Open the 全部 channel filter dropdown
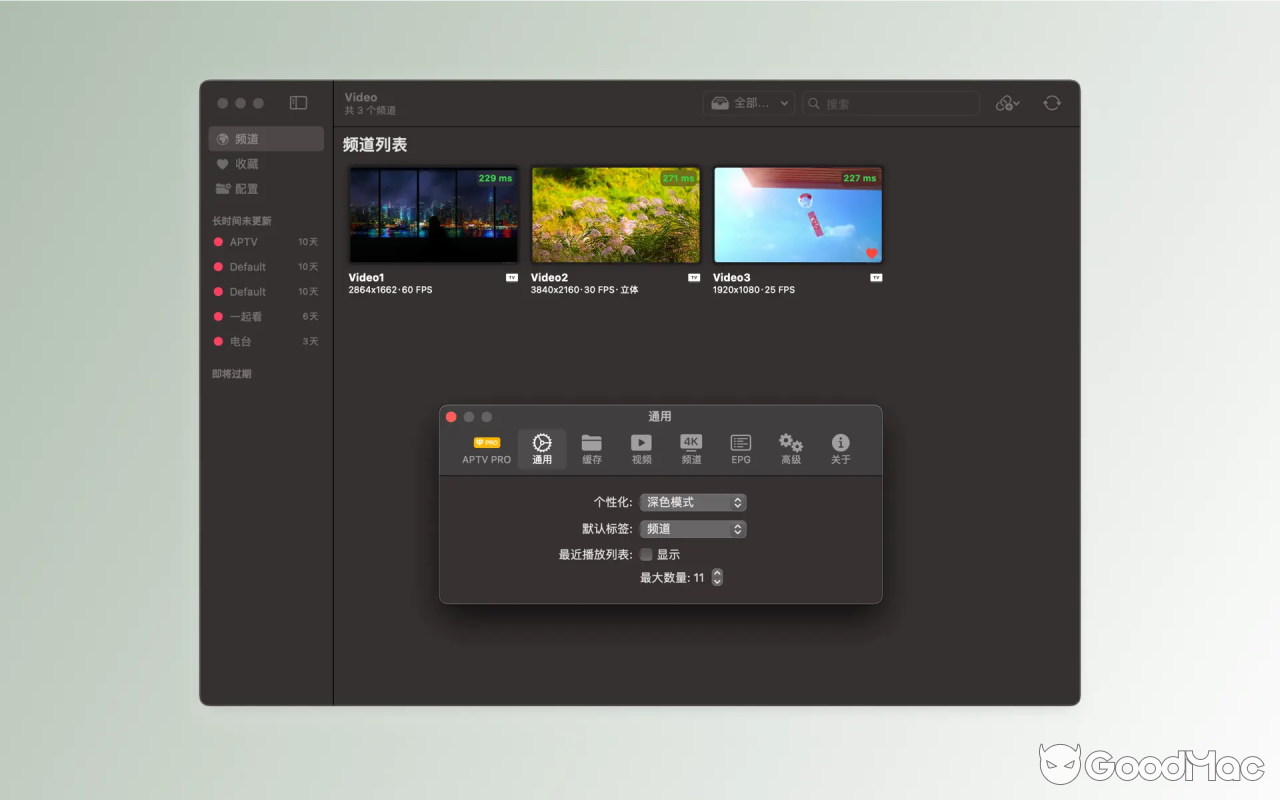Viewport: 1280px width, 800px height. click(748, 102)
